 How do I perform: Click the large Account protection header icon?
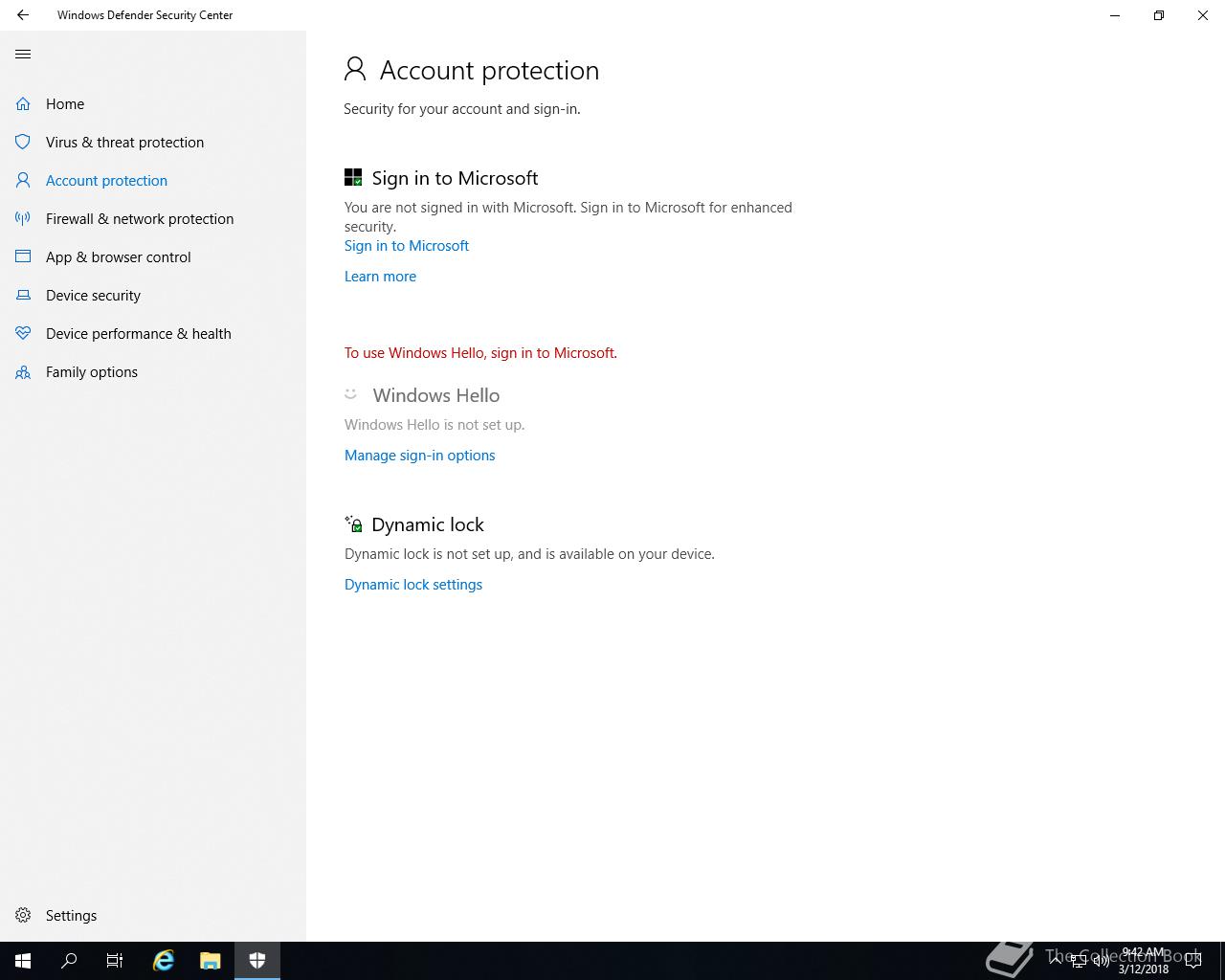(x=355, y=69)
